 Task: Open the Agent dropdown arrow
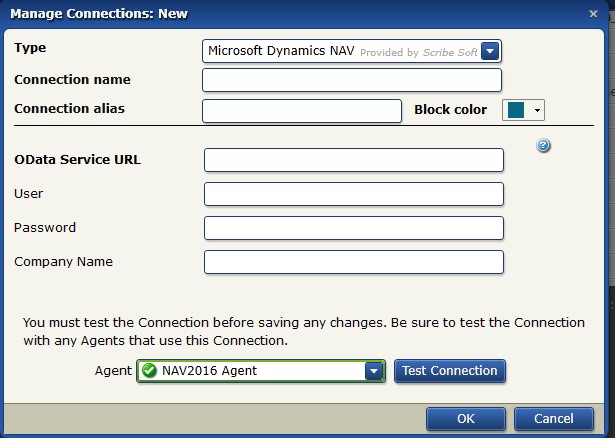coord(374,371)
